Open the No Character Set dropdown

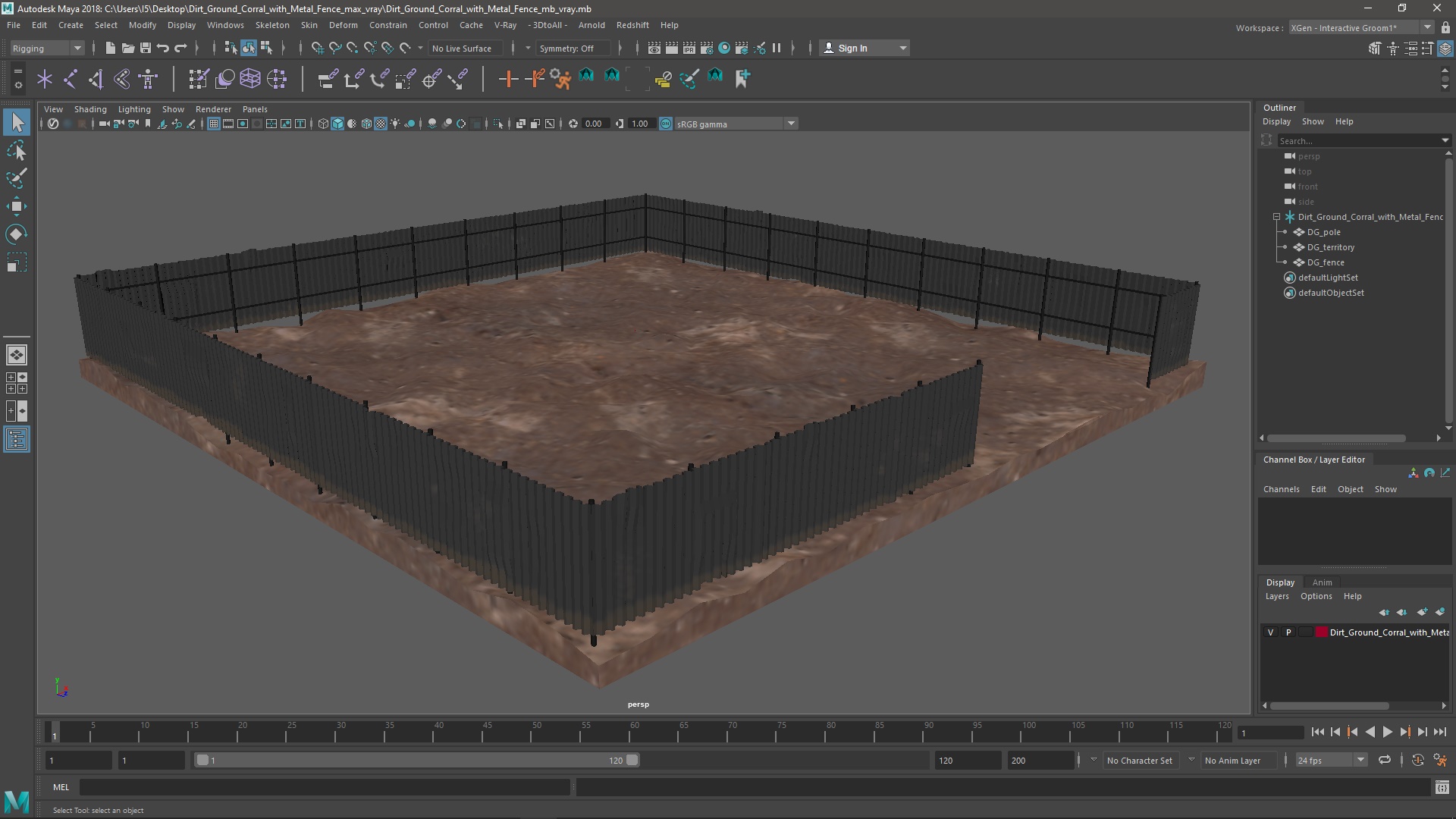pyautogui.click(x=1140, y=760)
